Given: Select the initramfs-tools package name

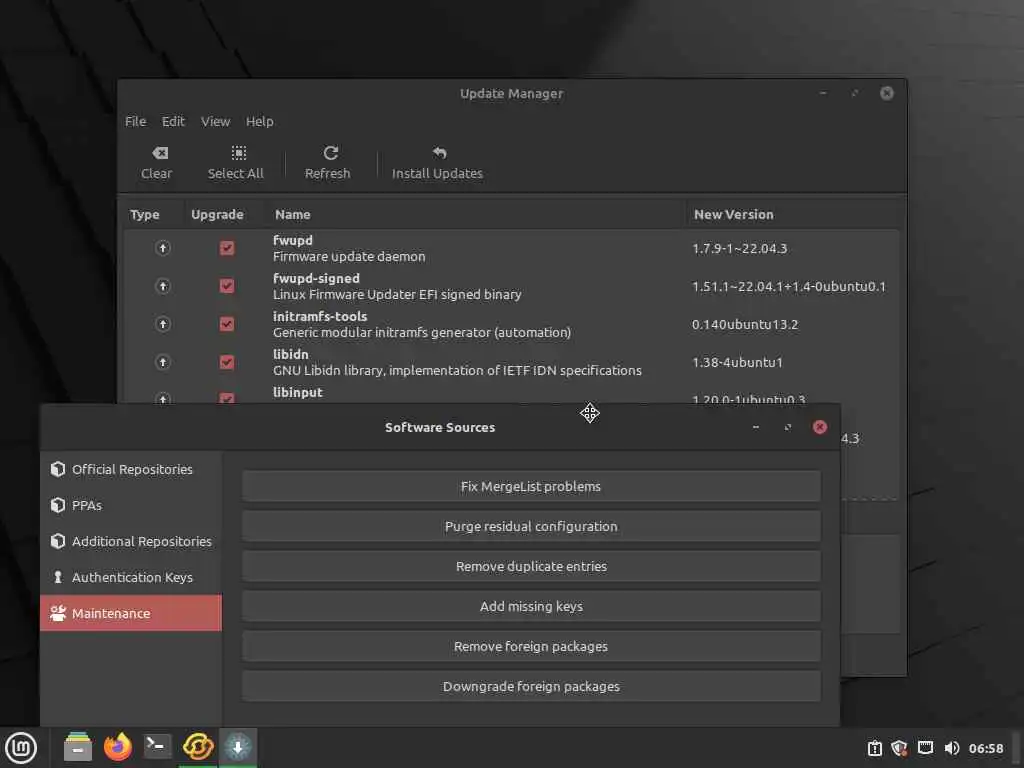Looking at the screenshot, I should (x=320, y=316).
